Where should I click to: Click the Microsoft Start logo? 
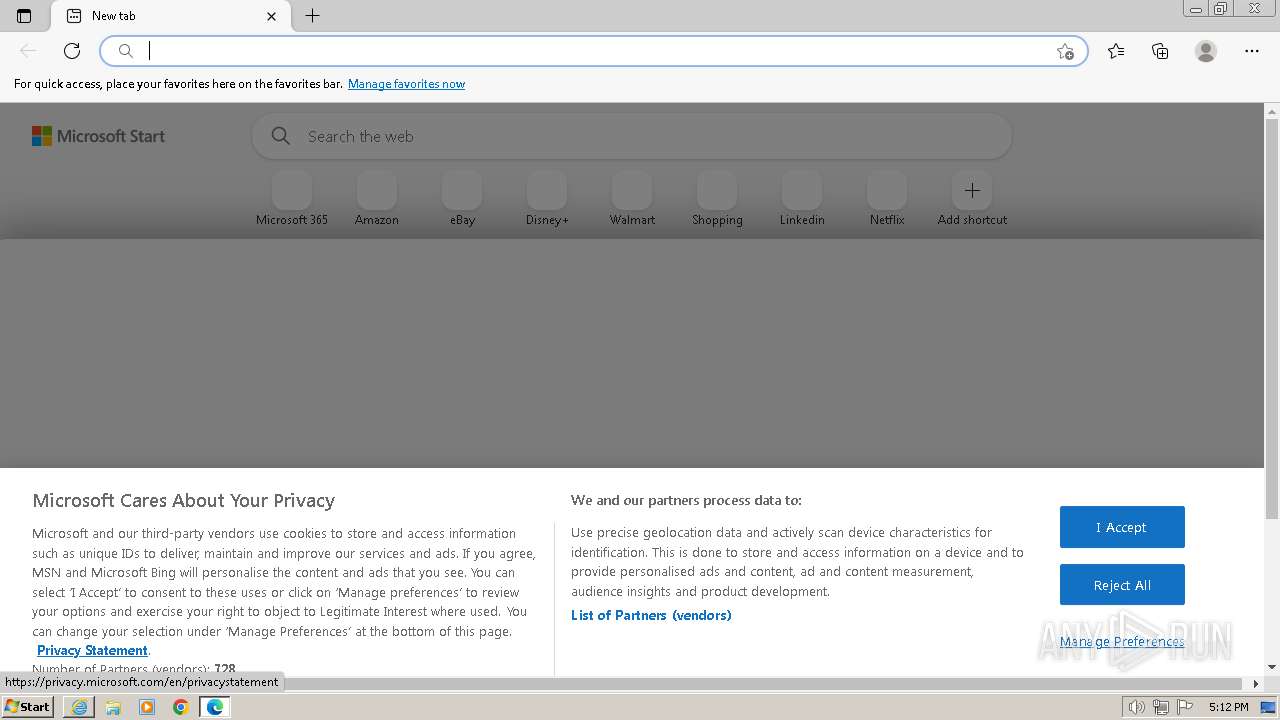pos(98,136)
